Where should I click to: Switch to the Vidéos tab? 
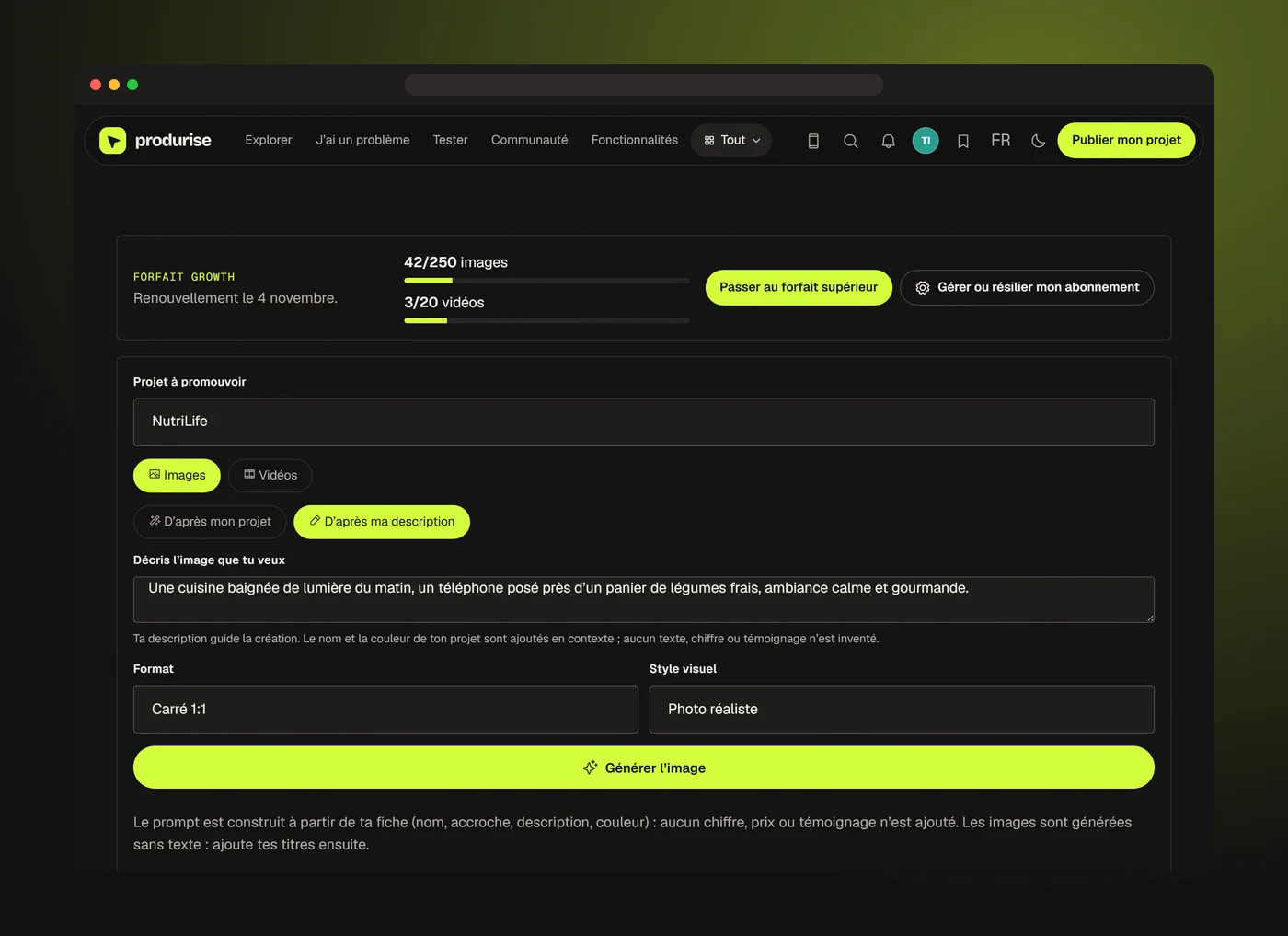270,475
